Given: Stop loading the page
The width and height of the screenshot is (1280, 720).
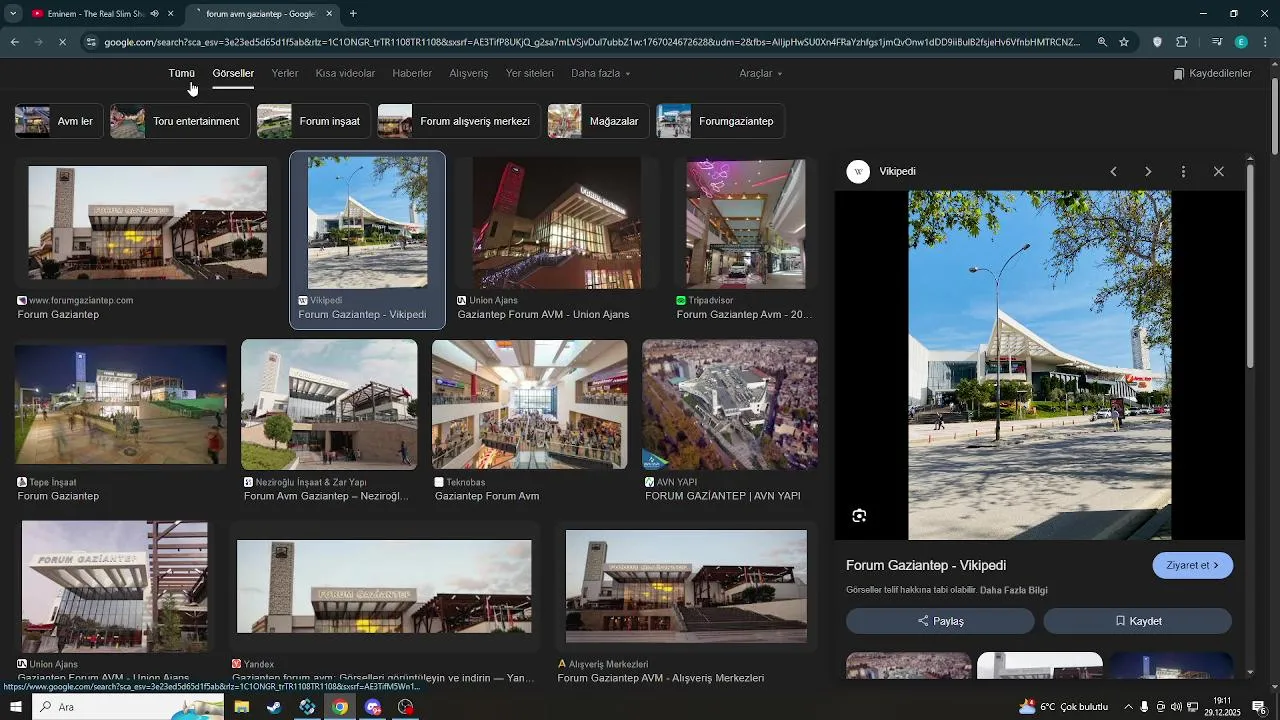Looking at the screenshot, I should [62, 42].
